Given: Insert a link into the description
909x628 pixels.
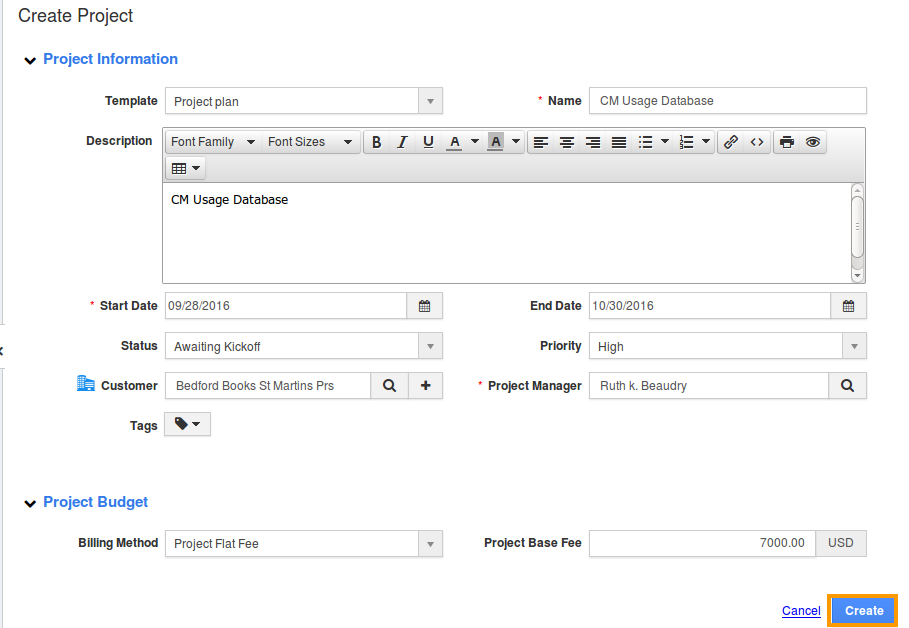Looking at the screenshot, I should 729,141.
